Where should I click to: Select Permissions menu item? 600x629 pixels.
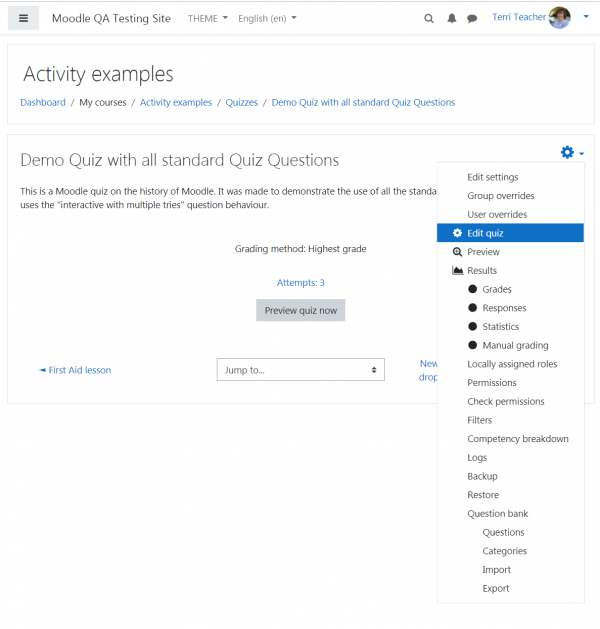[492, 383]
